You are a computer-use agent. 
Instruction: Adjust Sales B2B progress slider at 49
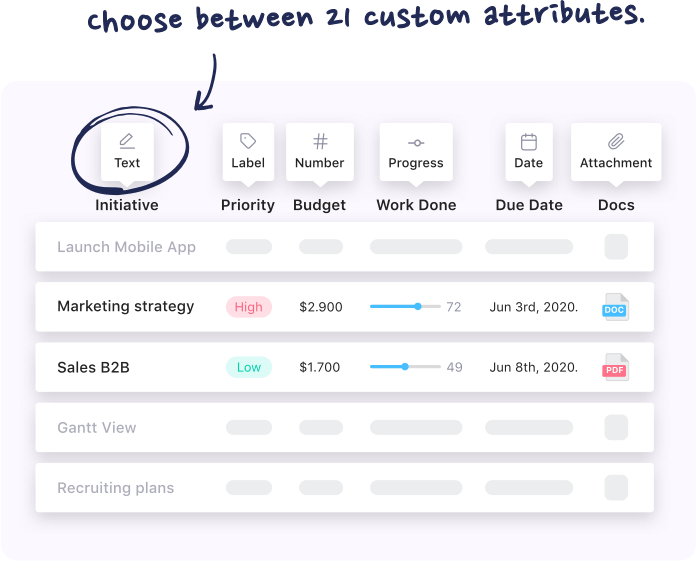(x=405, y=367)
